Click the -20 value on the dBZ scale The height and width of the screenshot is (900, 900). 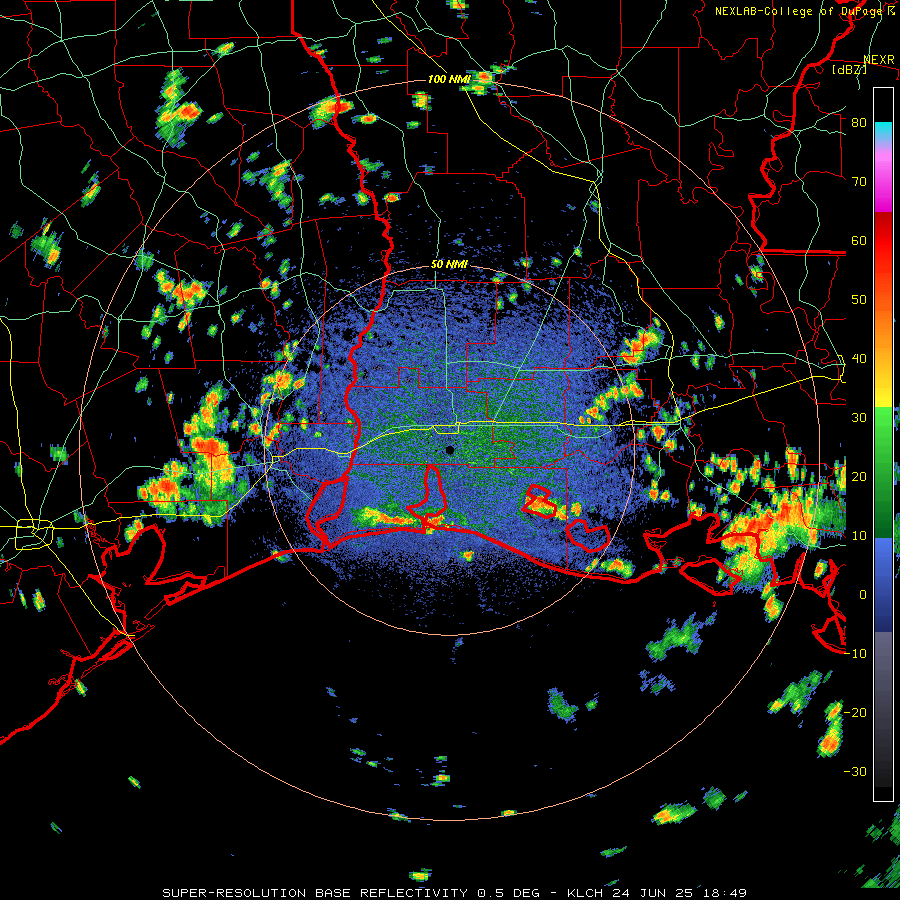pos(855,713)
